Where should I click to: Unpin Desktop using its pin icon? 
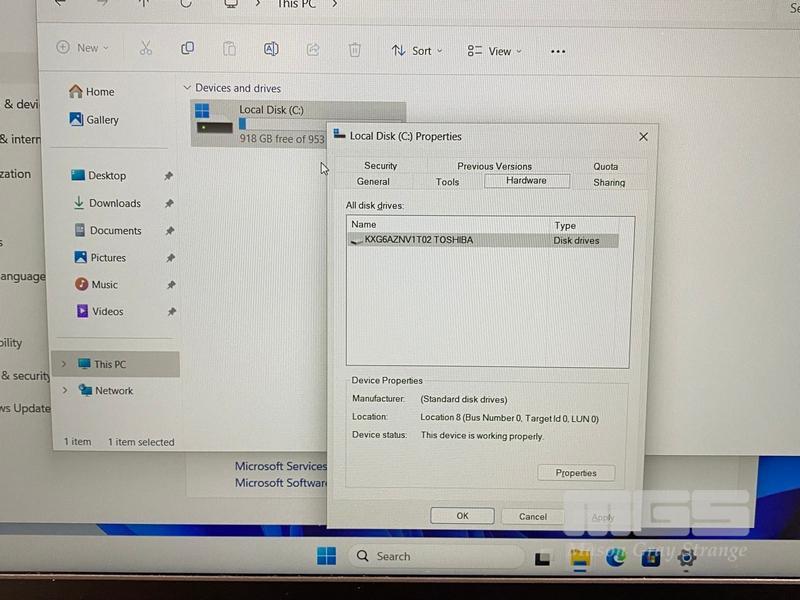[x=168, y=176]
